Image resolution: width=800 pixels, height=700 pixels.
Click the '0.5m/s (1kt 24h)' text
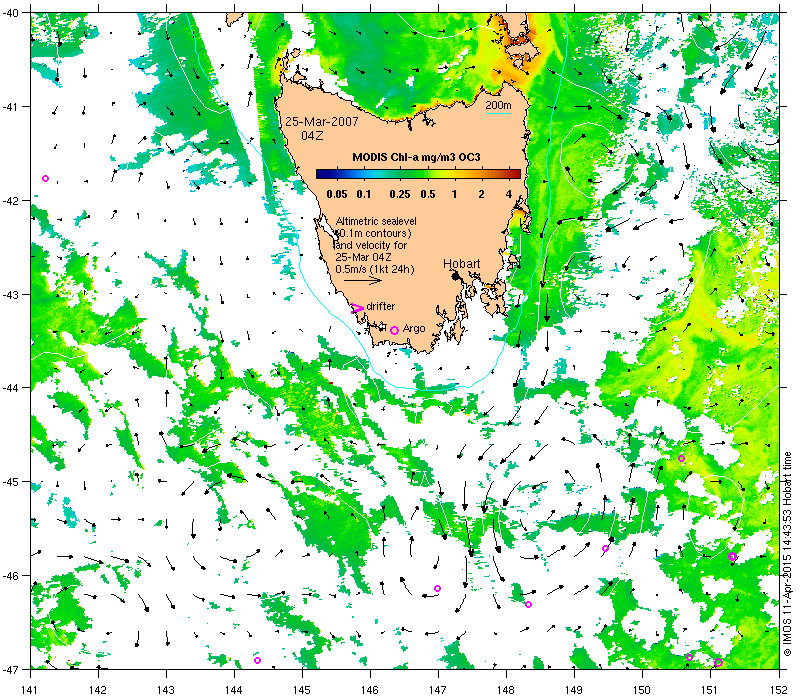click(374, 269)
